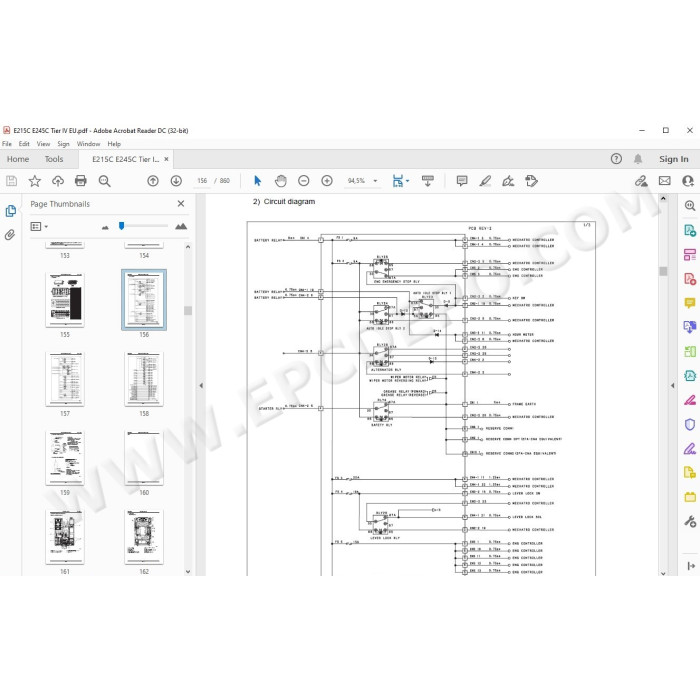Open the Attachments paperclip panel
This screenshot has height=700, width=700.
coord(10,234)
